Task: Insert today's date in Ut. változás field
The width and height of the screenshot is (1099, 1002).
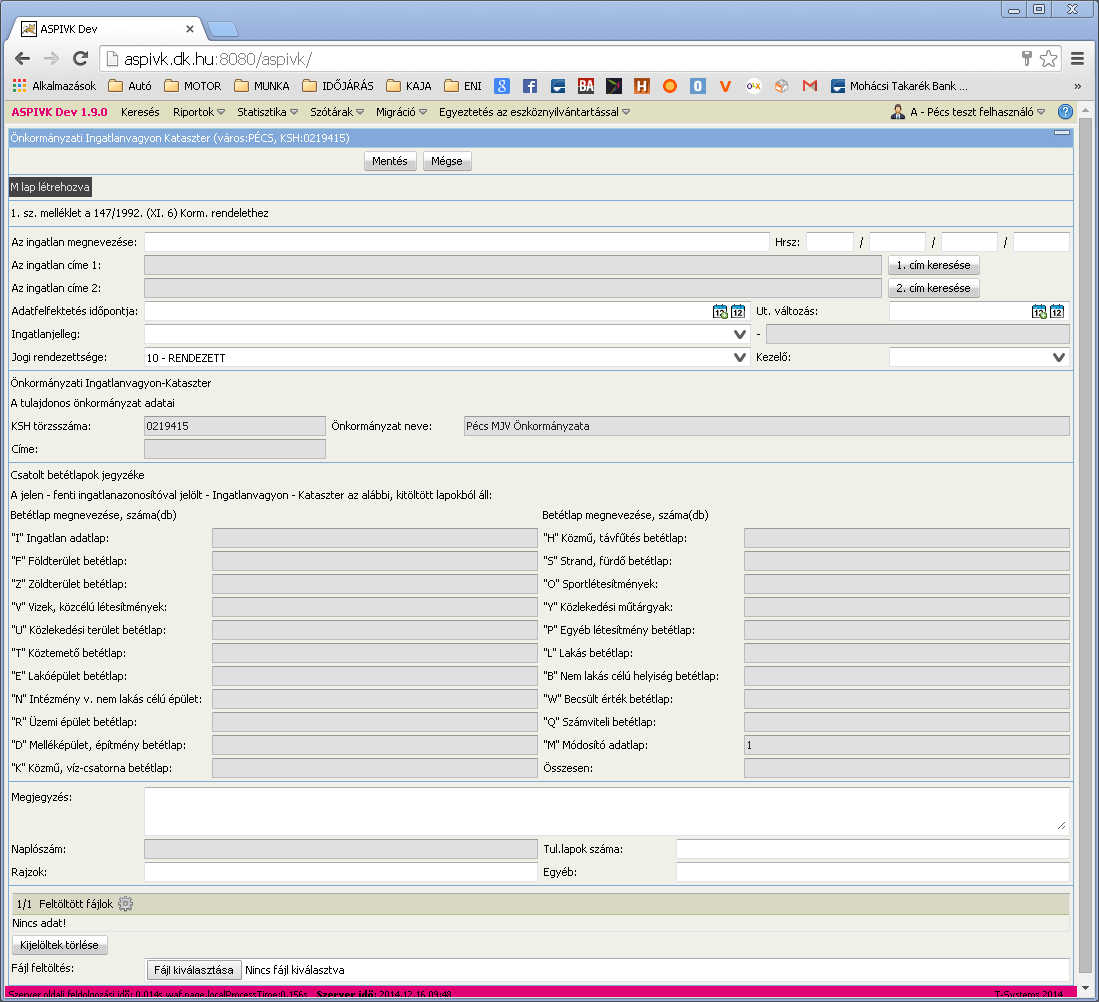Action: [x=1039, y=312]
